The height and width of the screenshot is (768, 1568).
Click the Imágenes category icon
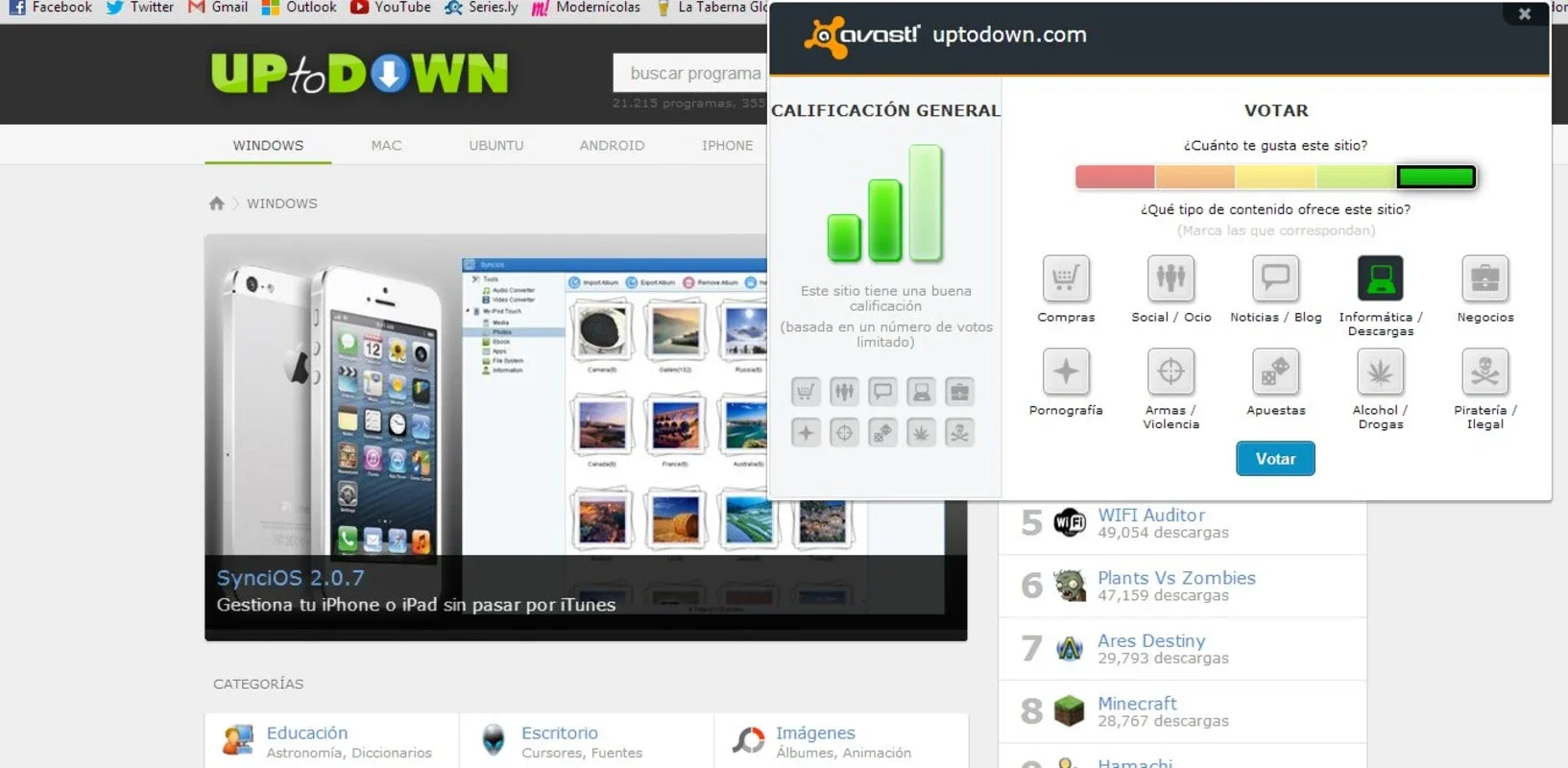[748, 740]
